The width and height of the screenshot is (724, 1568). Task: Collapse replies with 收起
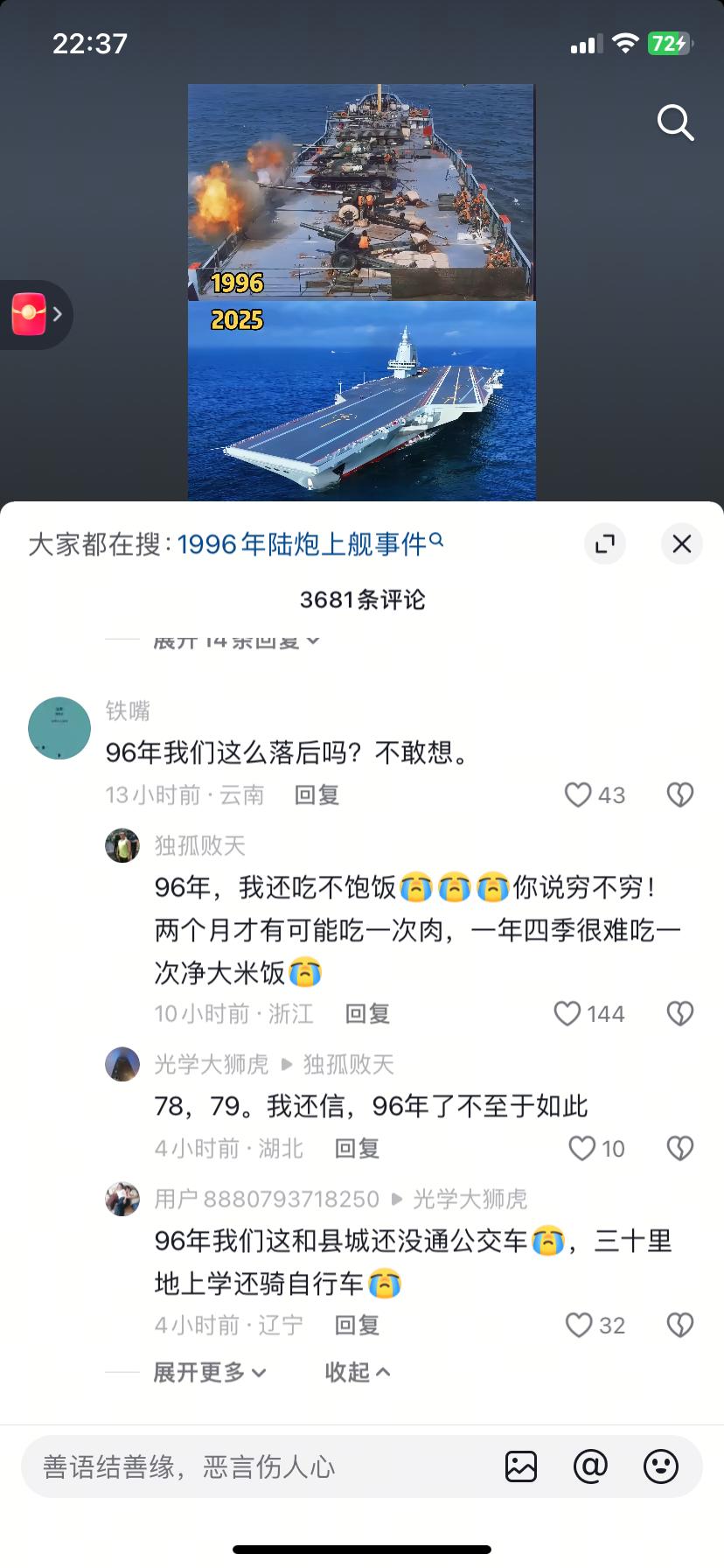point(358,1372)
